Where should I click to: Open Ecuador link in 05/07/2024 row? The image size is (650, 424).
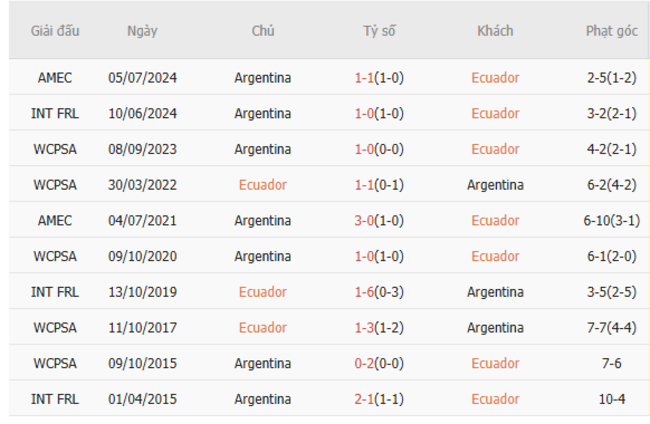[495, 78]
